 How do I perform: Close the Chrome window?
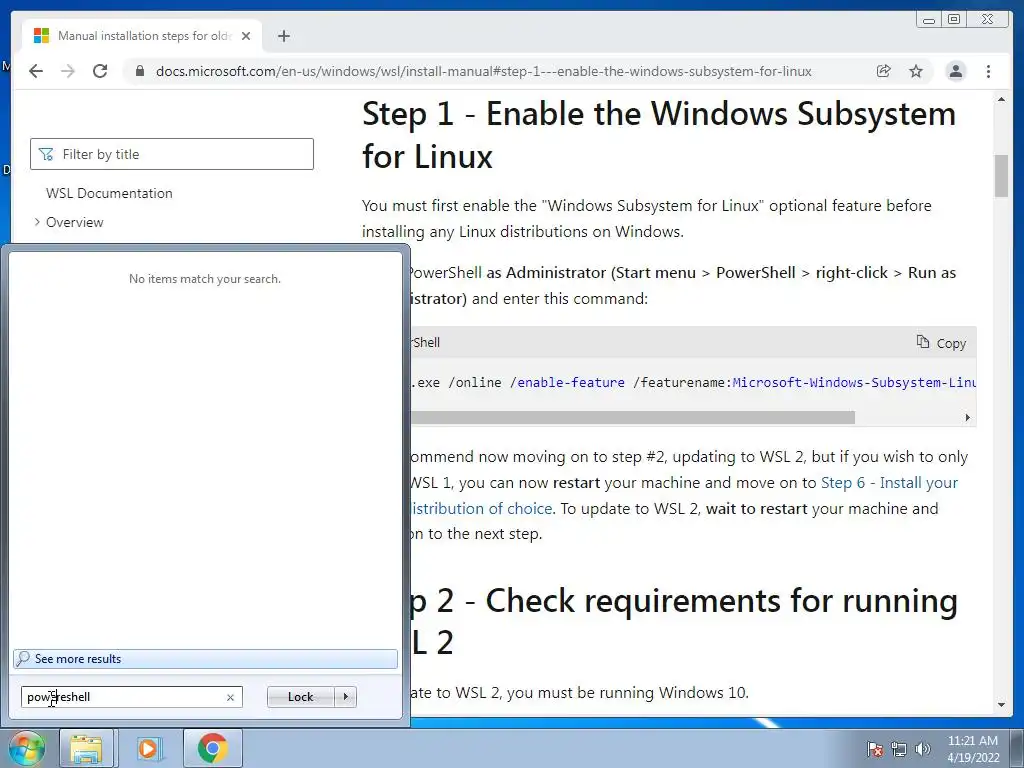pyautogui.click(x=988, y=20)
